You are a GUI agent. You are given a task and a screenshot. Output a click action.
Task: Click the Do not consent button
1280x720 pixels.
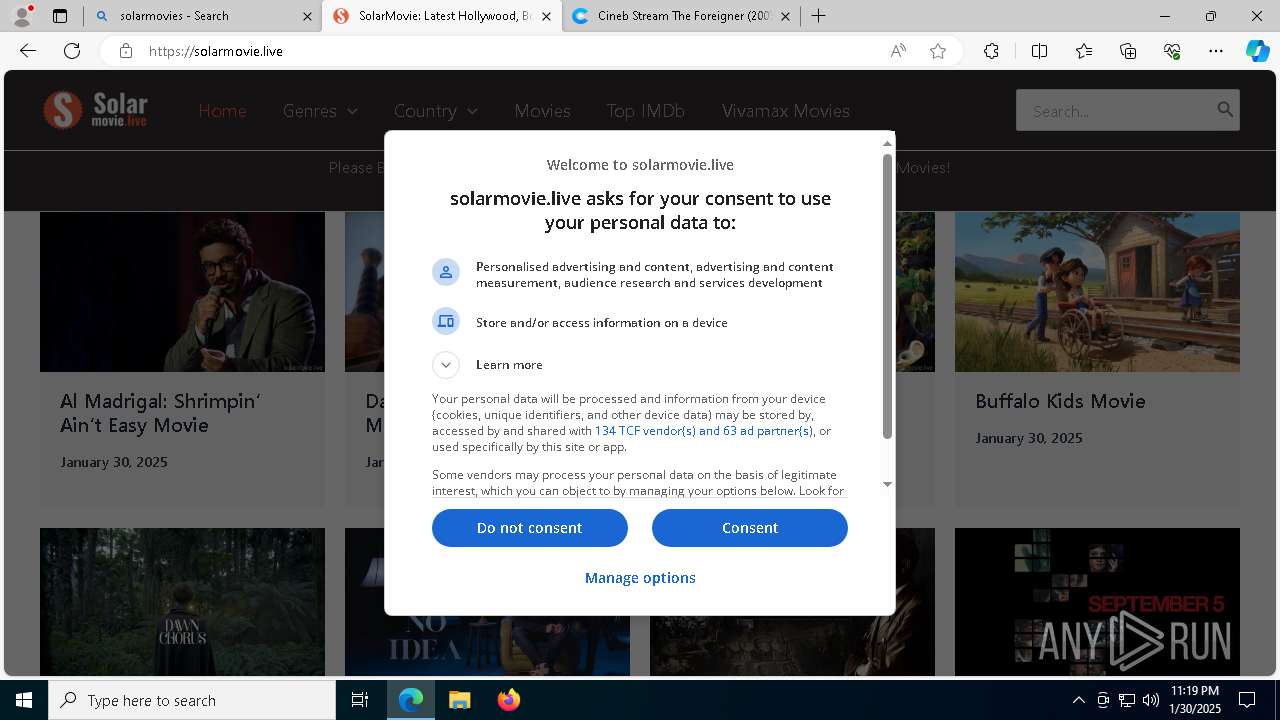click(530, 528)
